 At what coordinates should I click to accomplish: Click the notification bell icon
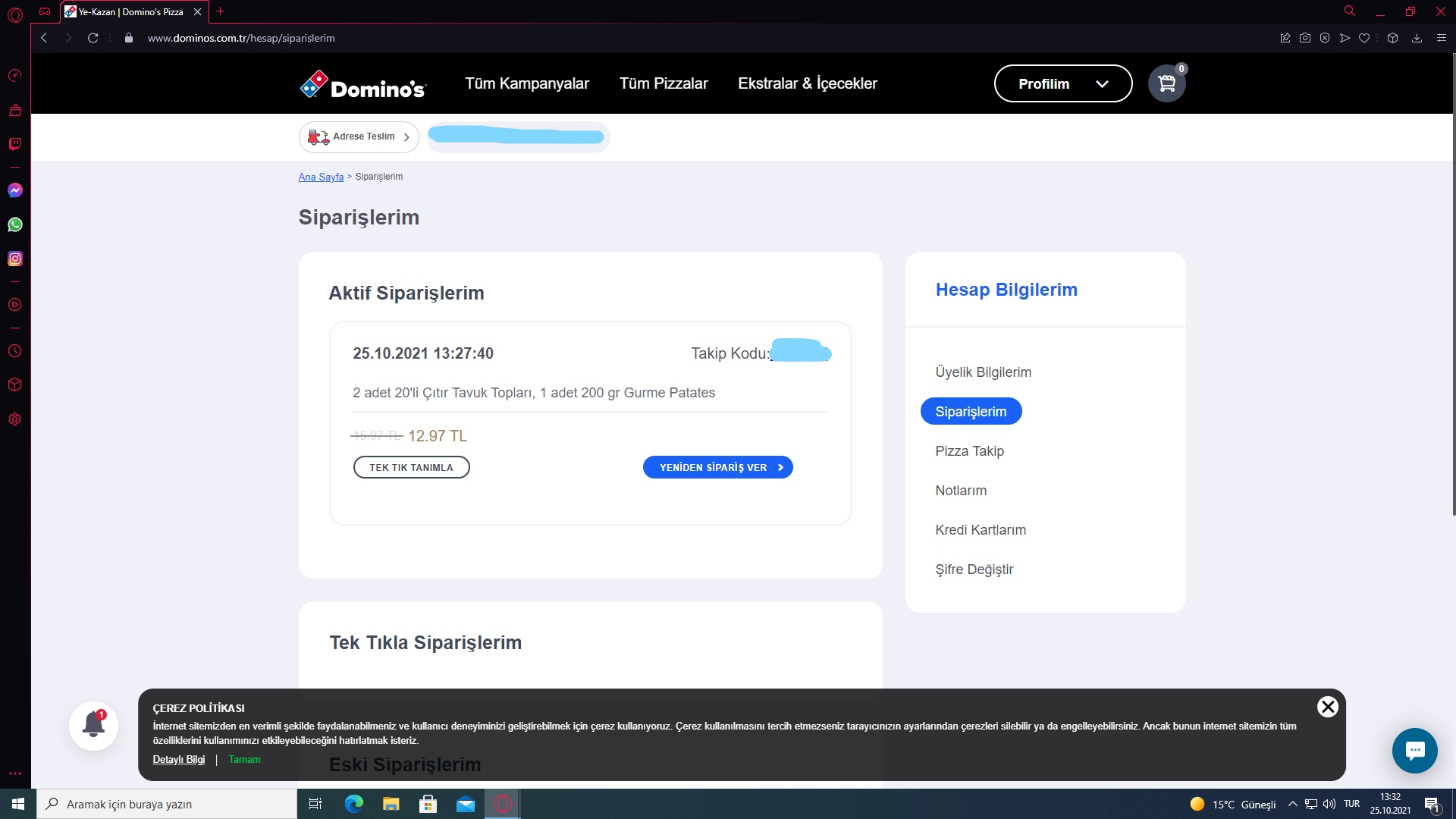pos(93,726)
